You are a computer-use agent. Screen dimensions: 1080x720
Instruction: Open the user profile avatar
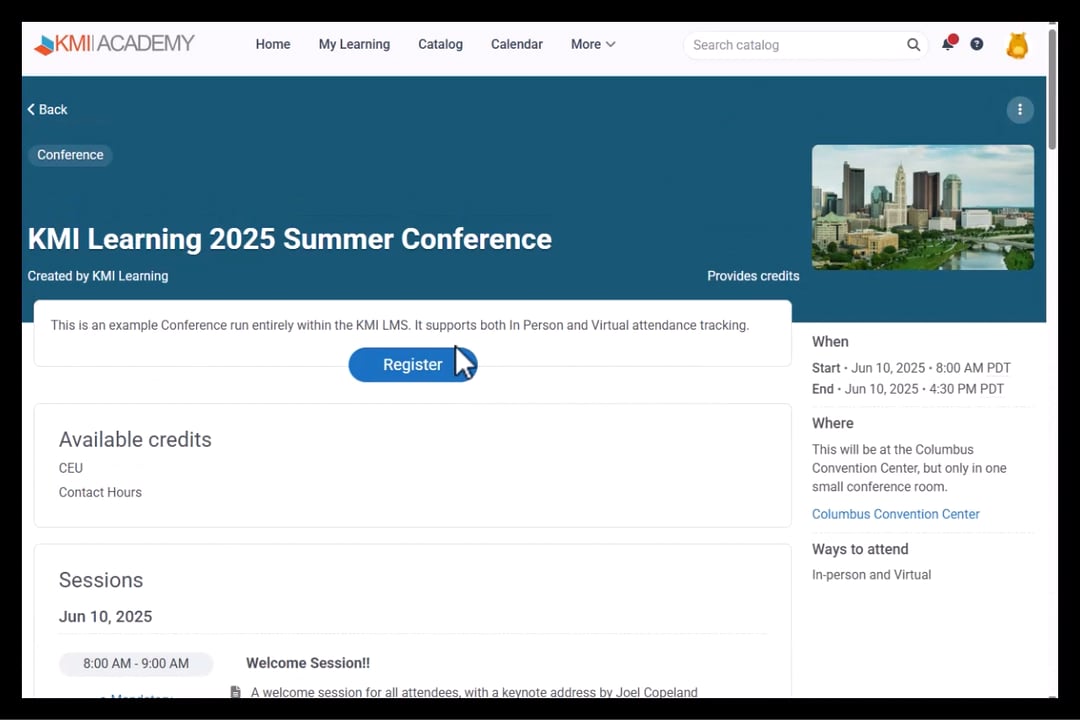(x=1017, y=45)
